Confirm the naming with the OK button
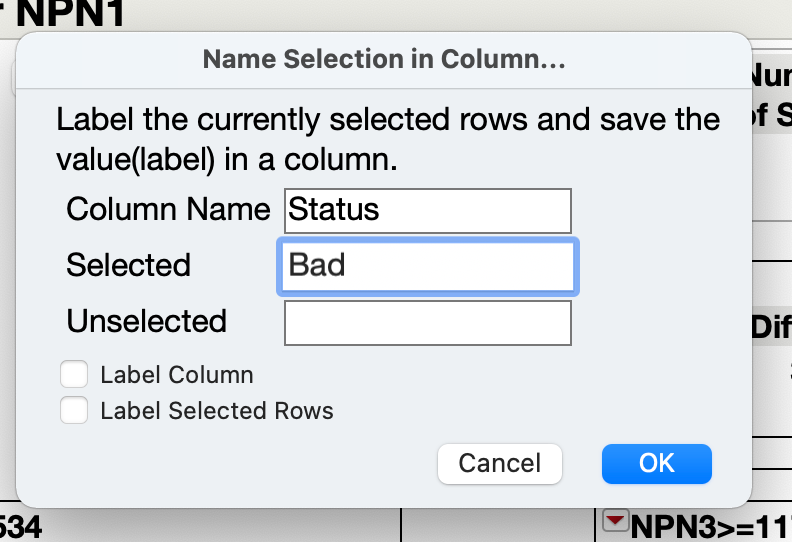The height and width of the screenshot is (542, 792). point(657,464)
